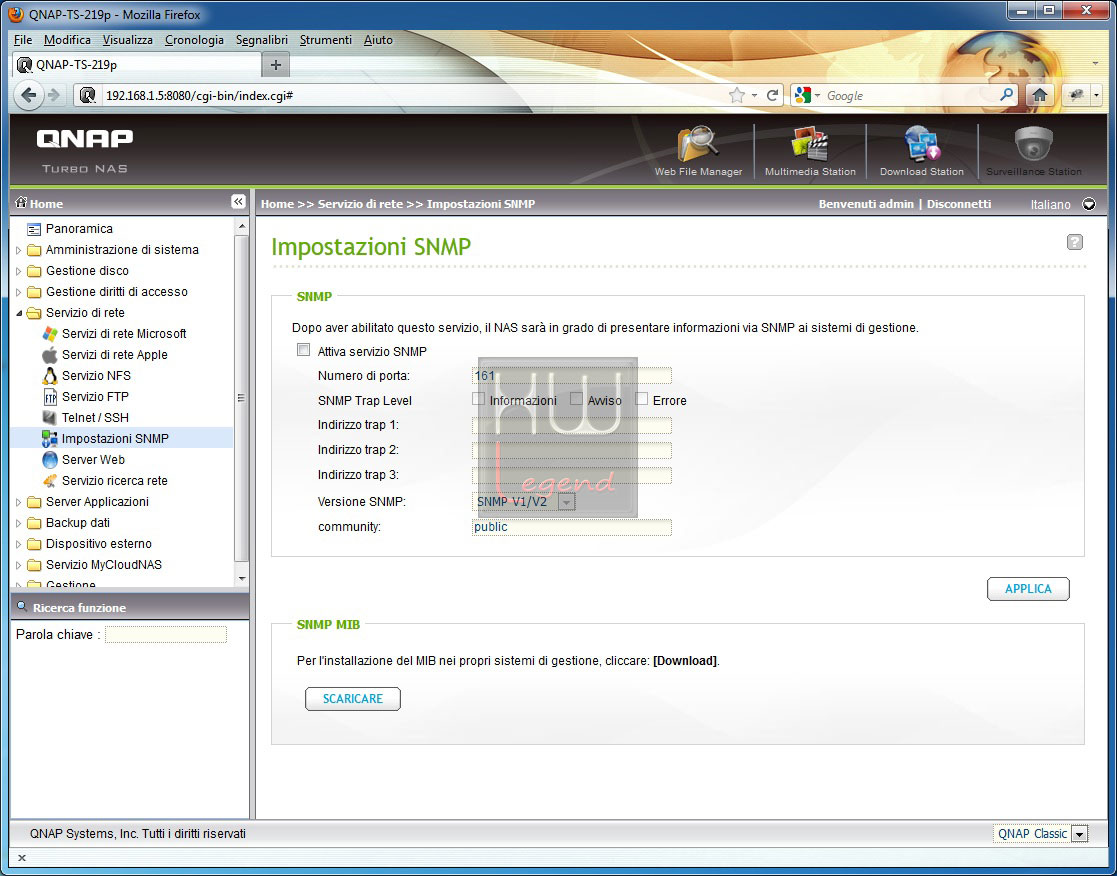Viewport: 1117px width, 876px height.
Task: Click the Telnet / SSH icon
Action: point(50,417)
